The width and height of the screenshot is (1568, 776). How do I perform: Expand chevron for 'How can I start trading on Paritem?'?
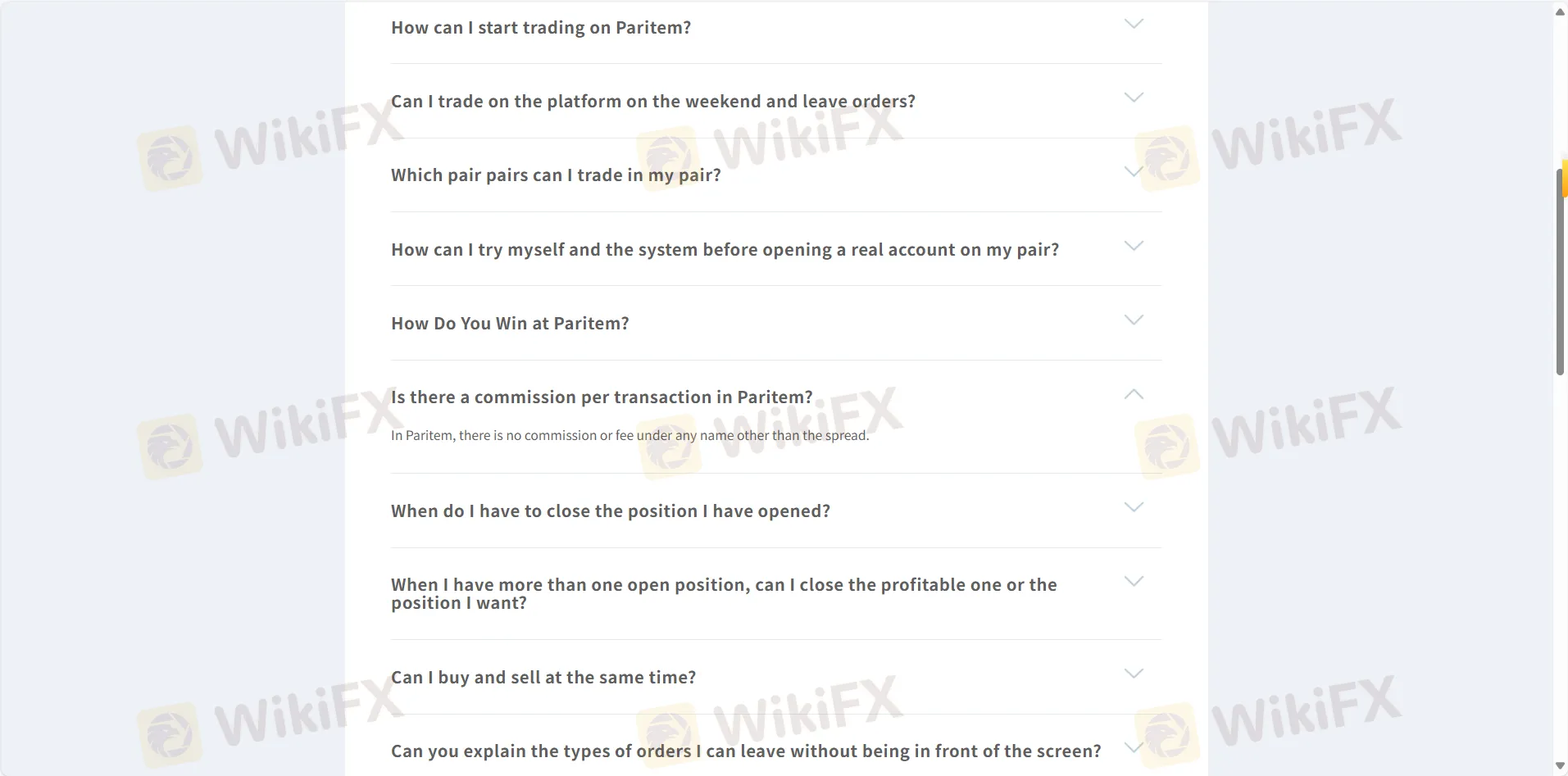tap(1134, 24)
